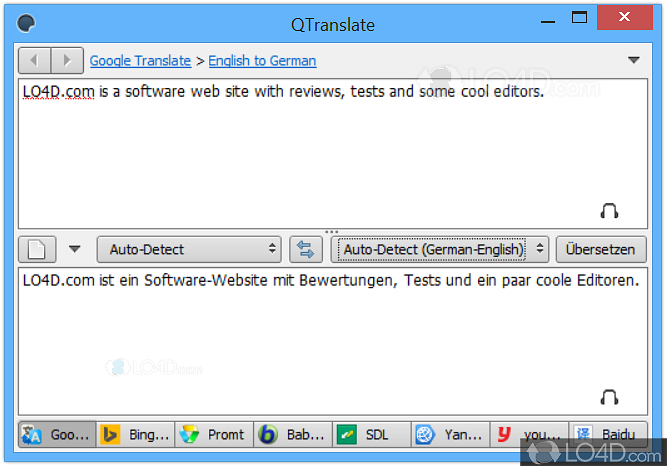Image resolution: width=667 pixels, height=466 pixels.
Task: Open the English to German link
Action: click(262, 61)
